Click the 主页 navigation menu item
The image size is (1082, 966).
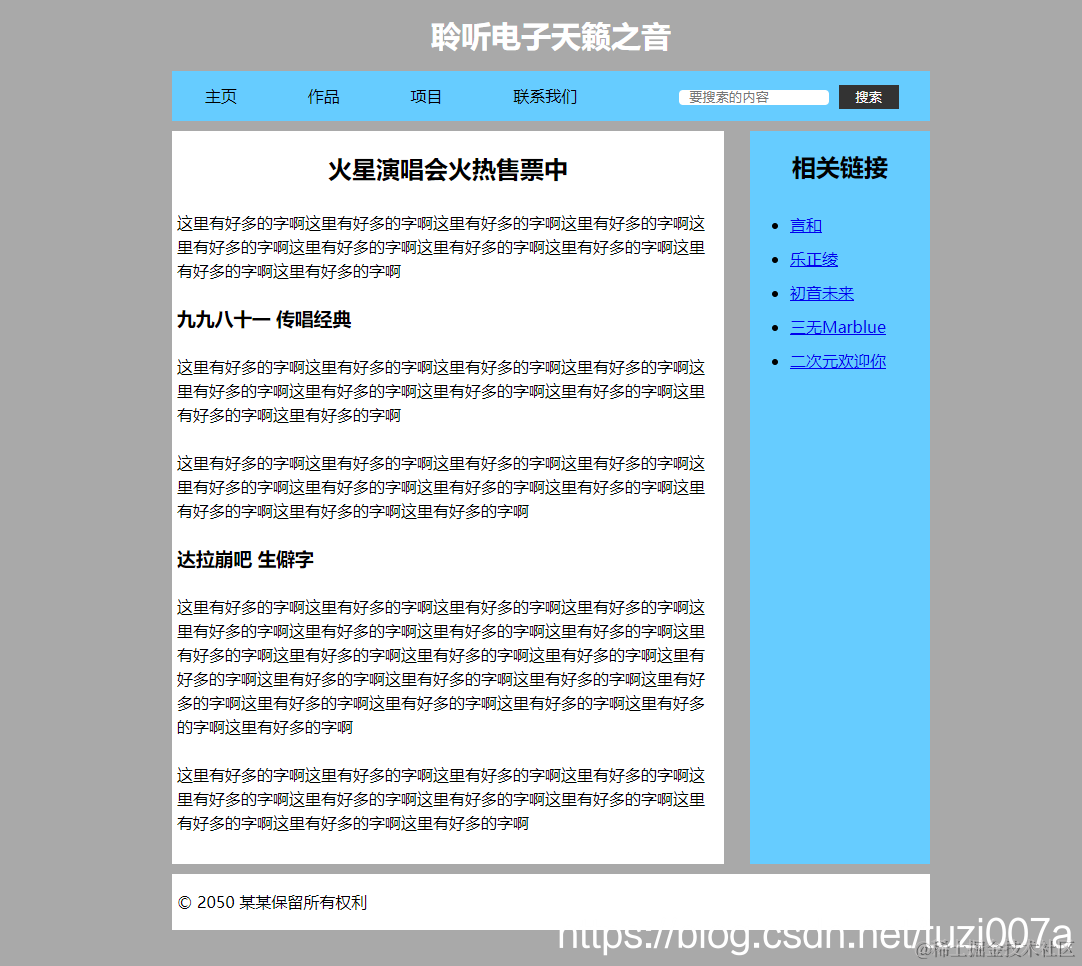(221, 97)
